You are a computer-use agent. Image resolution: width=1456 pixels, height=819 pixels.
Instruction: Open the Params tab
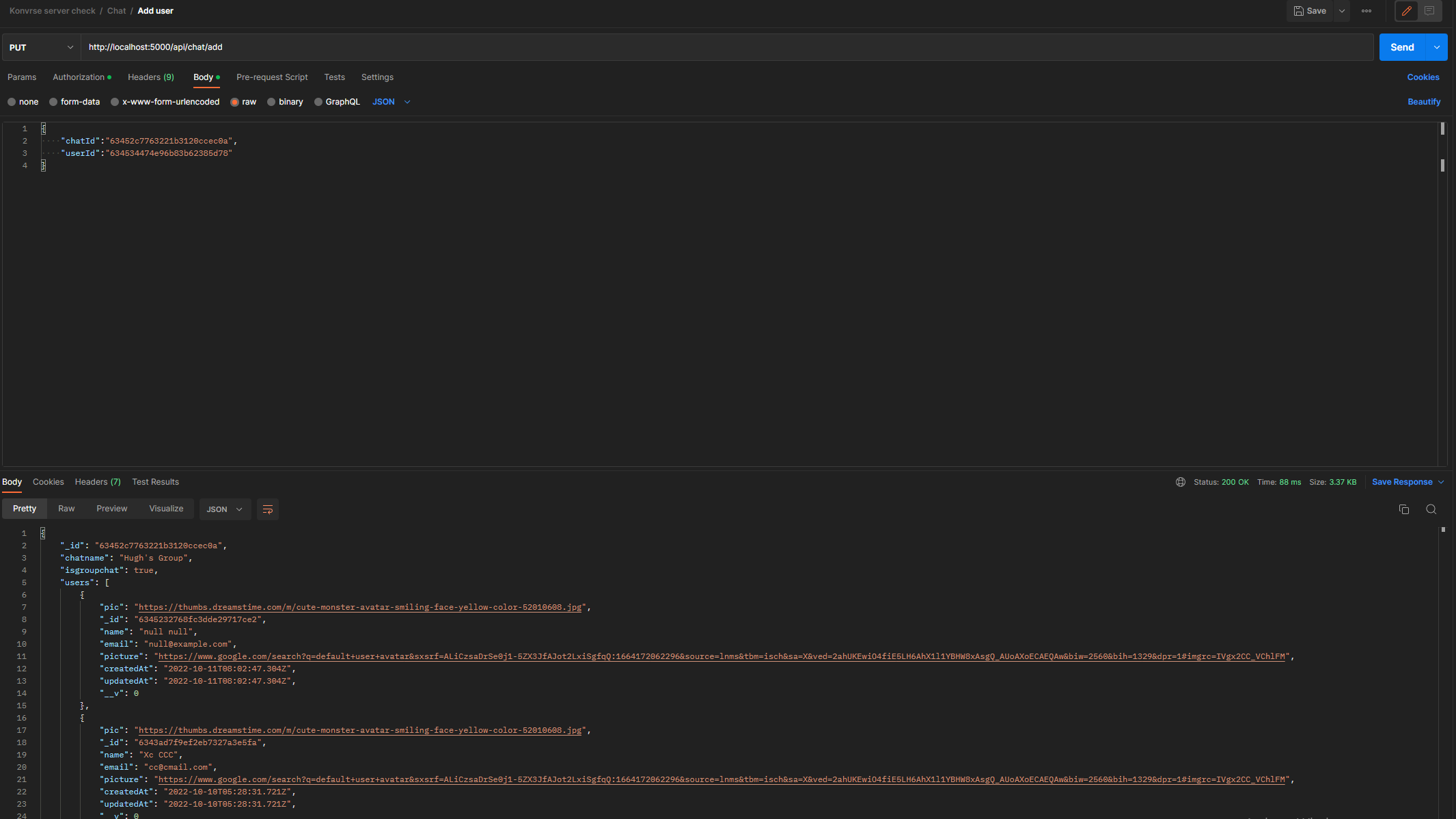(x=22, y=77)
